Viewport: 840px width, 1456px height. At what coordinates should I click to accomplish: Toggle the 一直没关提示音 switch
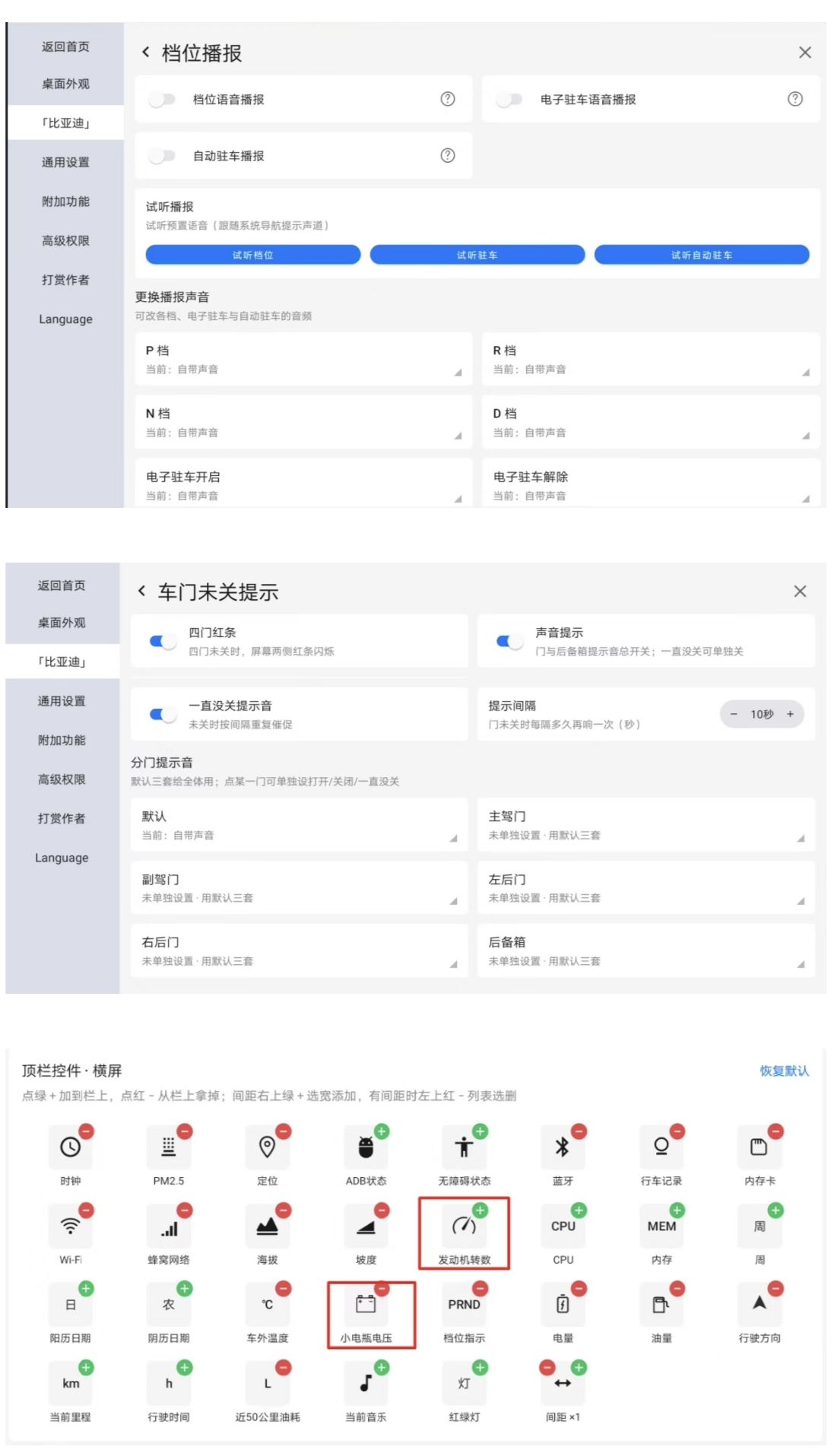point(163,715)
